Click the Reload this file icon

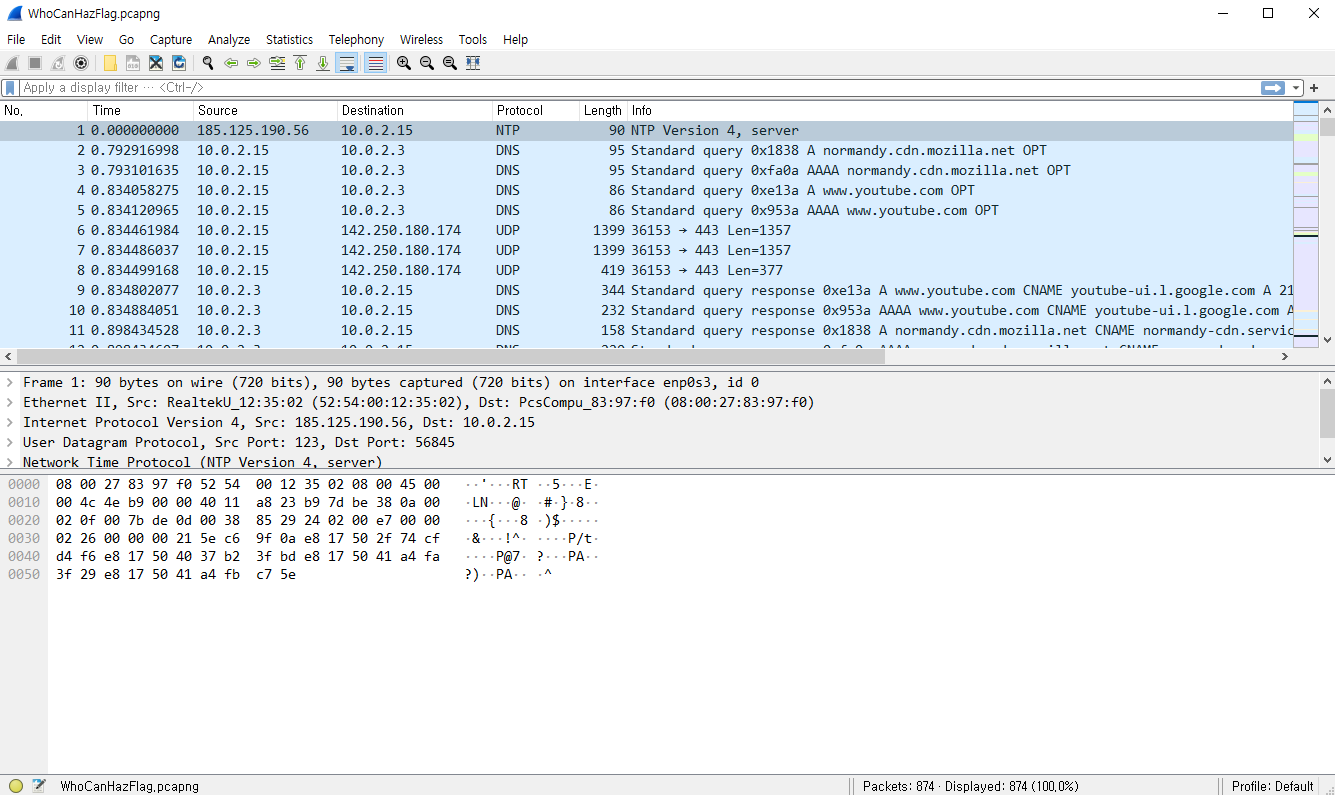[x=179, y=63]
